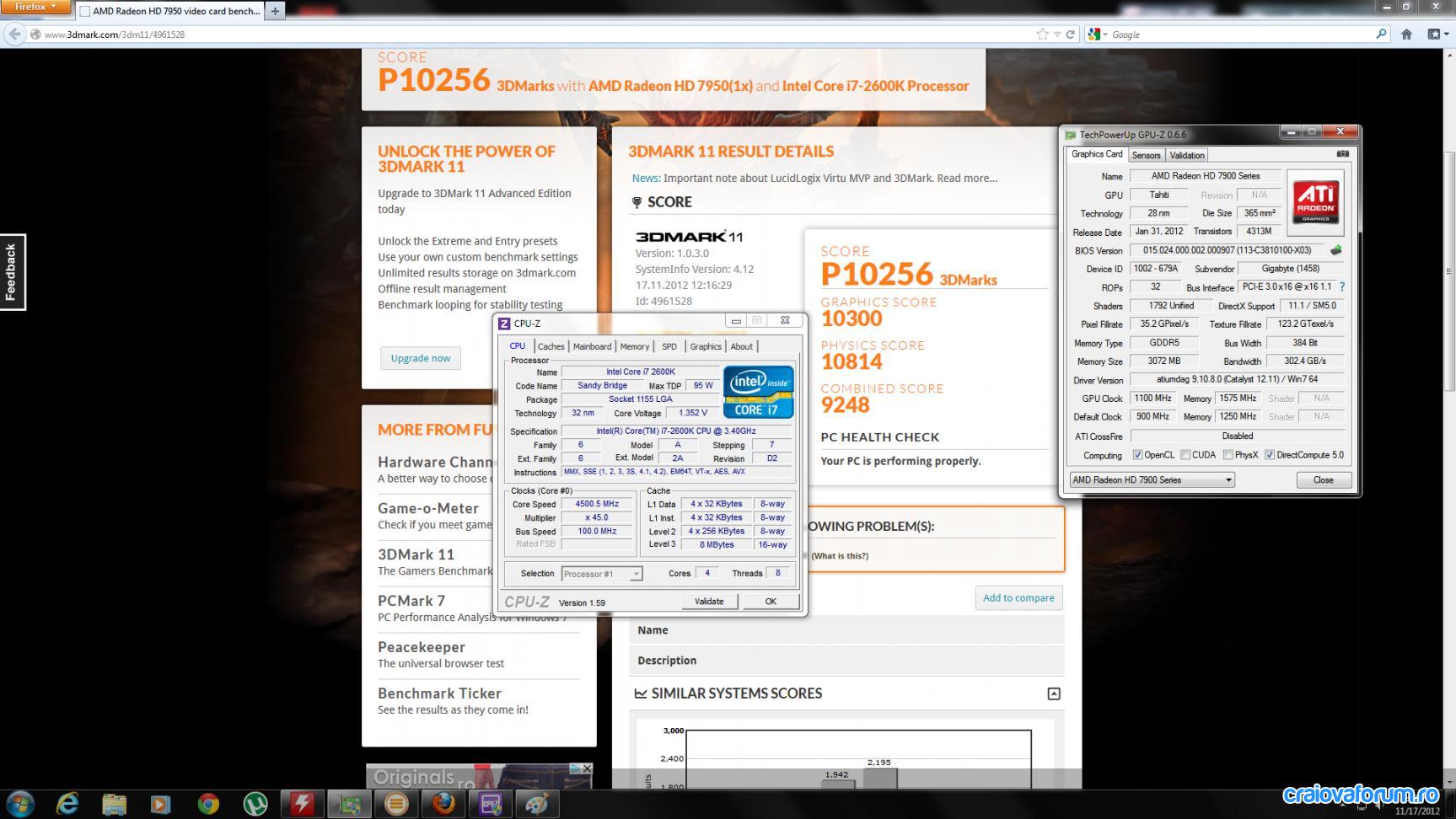1456x819 pixels.
Task: Click the GPU-Z BIOS save chip icon
Action: (x=1335, y=250)
